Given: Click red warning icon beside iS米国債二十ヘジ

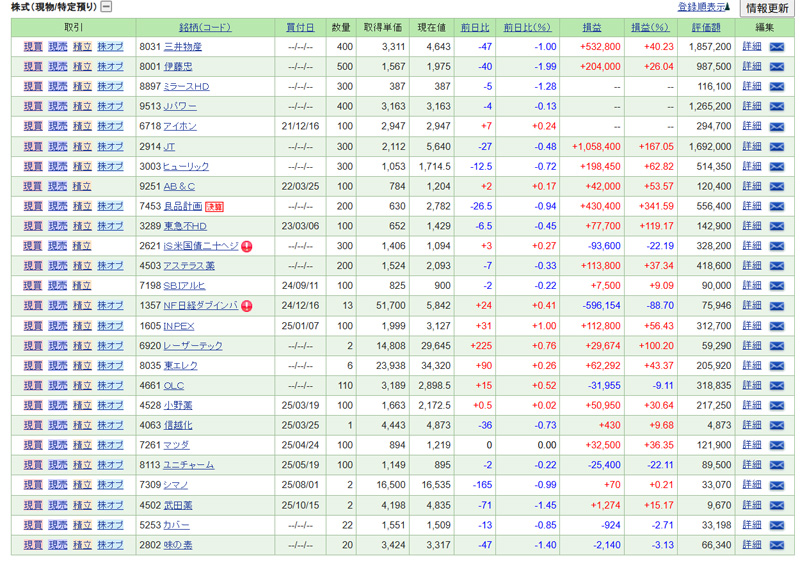Looking at the screenshot, I should [x=246, y=246].
